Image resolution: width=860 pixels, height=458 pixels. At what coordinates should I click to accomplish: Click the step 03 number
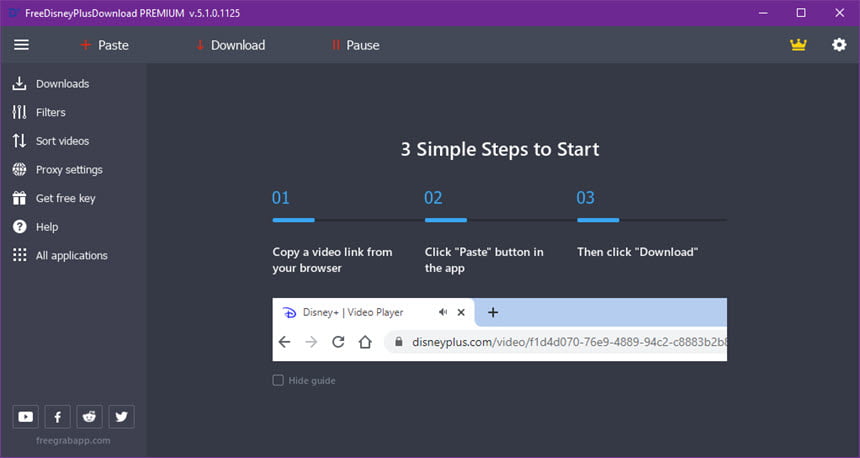click(x=585, y=197)
